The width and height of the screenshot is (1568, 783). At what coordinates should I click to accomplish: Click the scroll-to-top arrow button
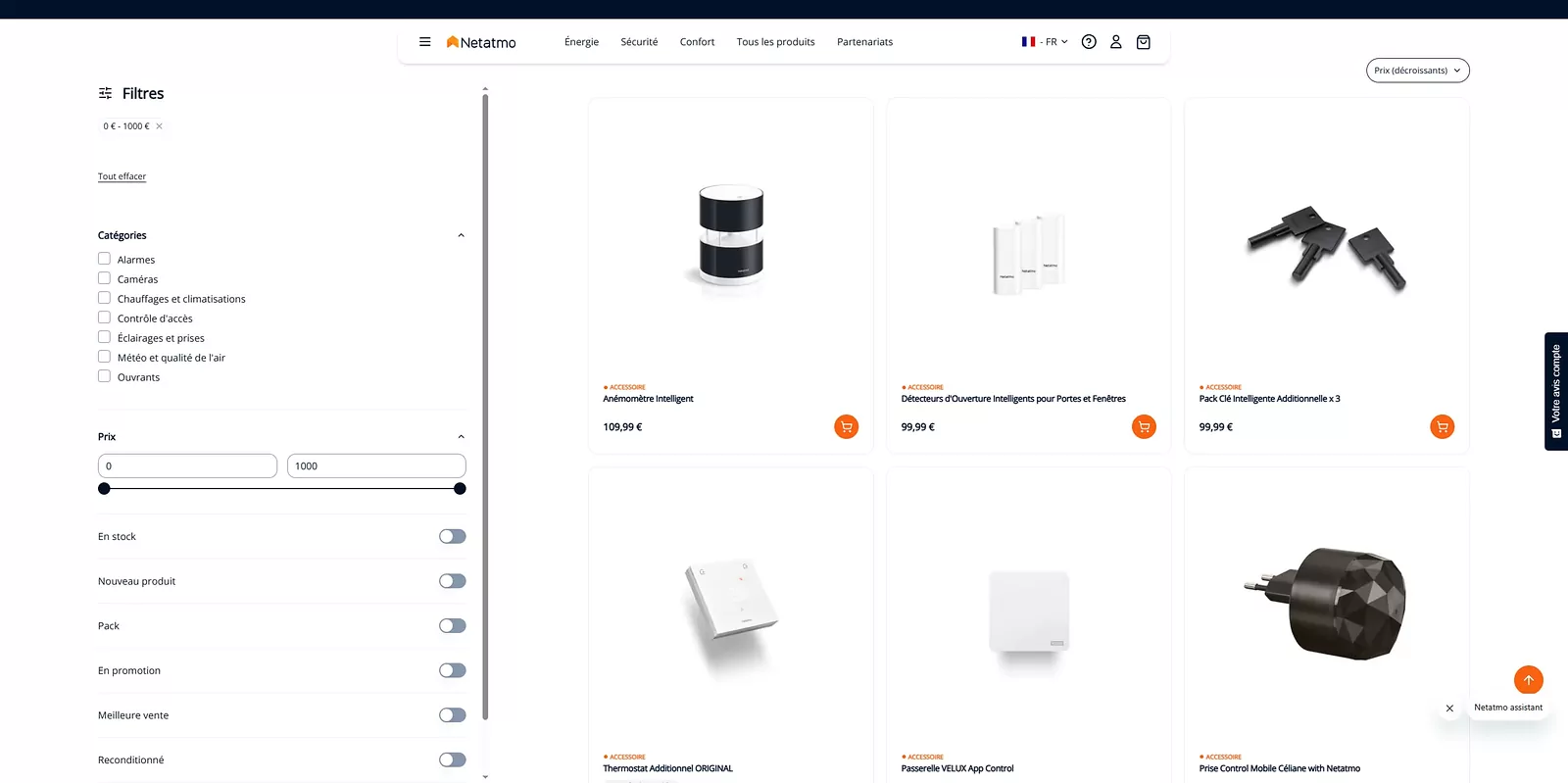click(1528, 680)
